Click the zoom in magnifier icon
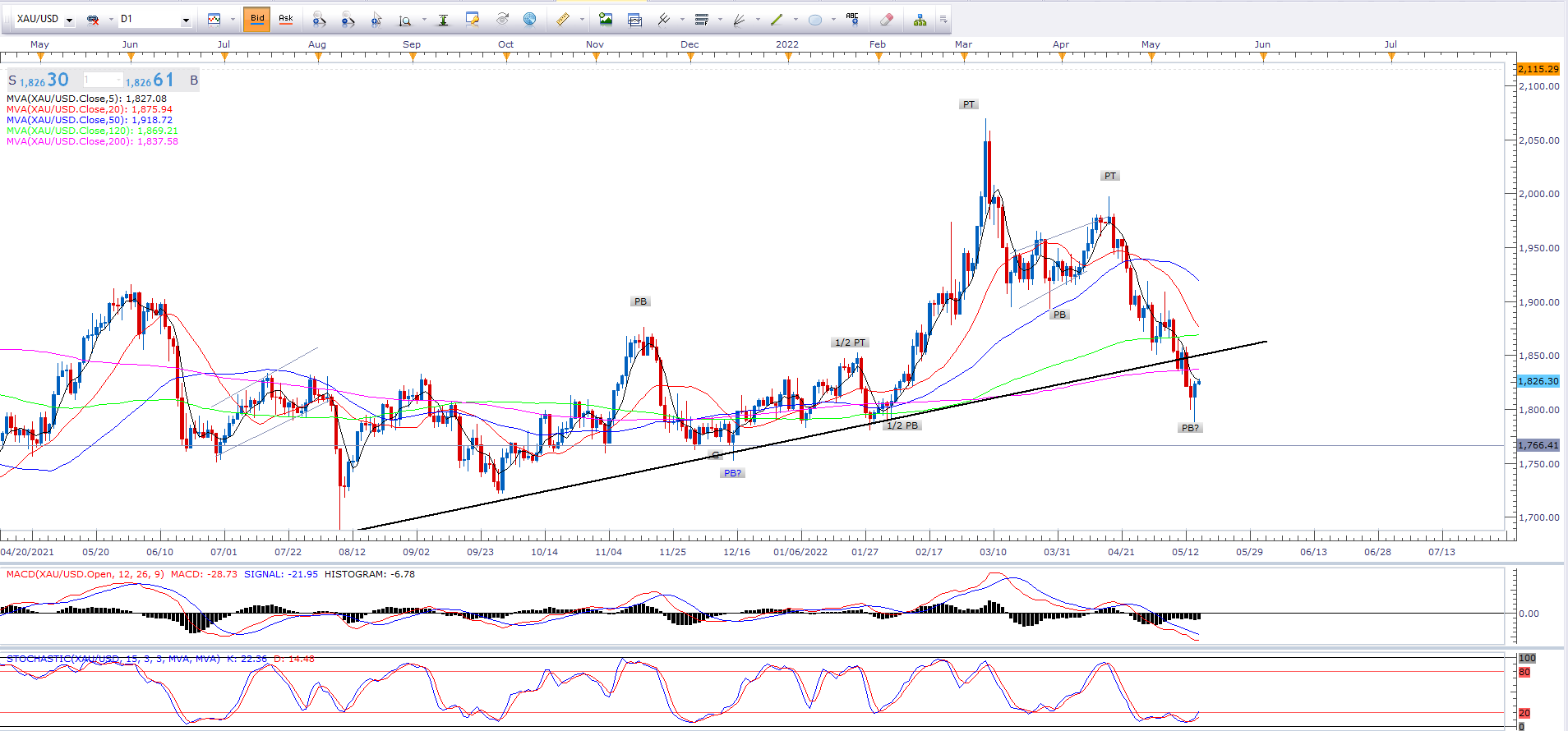Viewport: 1568px width, 731px height. 319,19
